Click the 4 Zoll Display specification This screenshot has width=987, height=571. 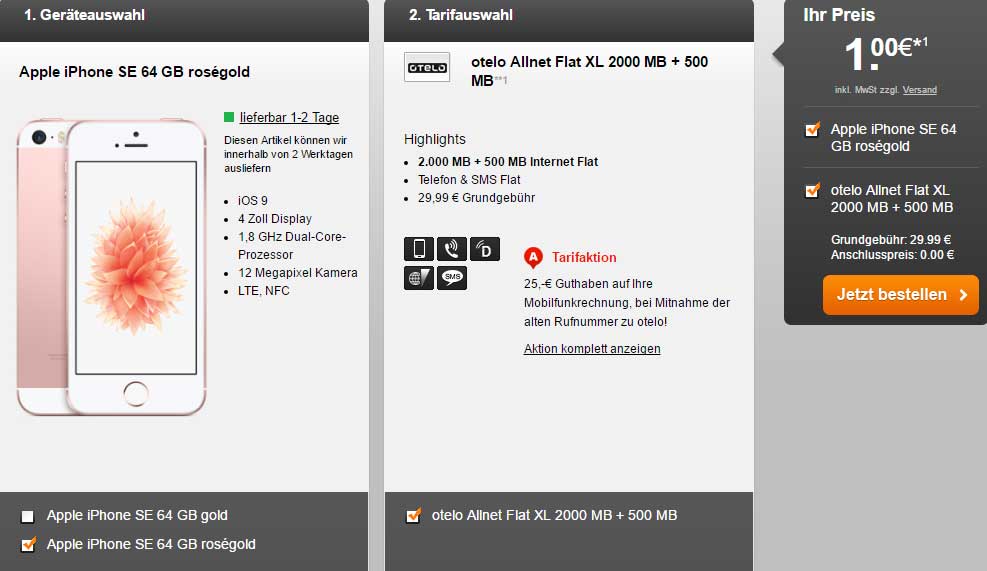pos(274,219)
